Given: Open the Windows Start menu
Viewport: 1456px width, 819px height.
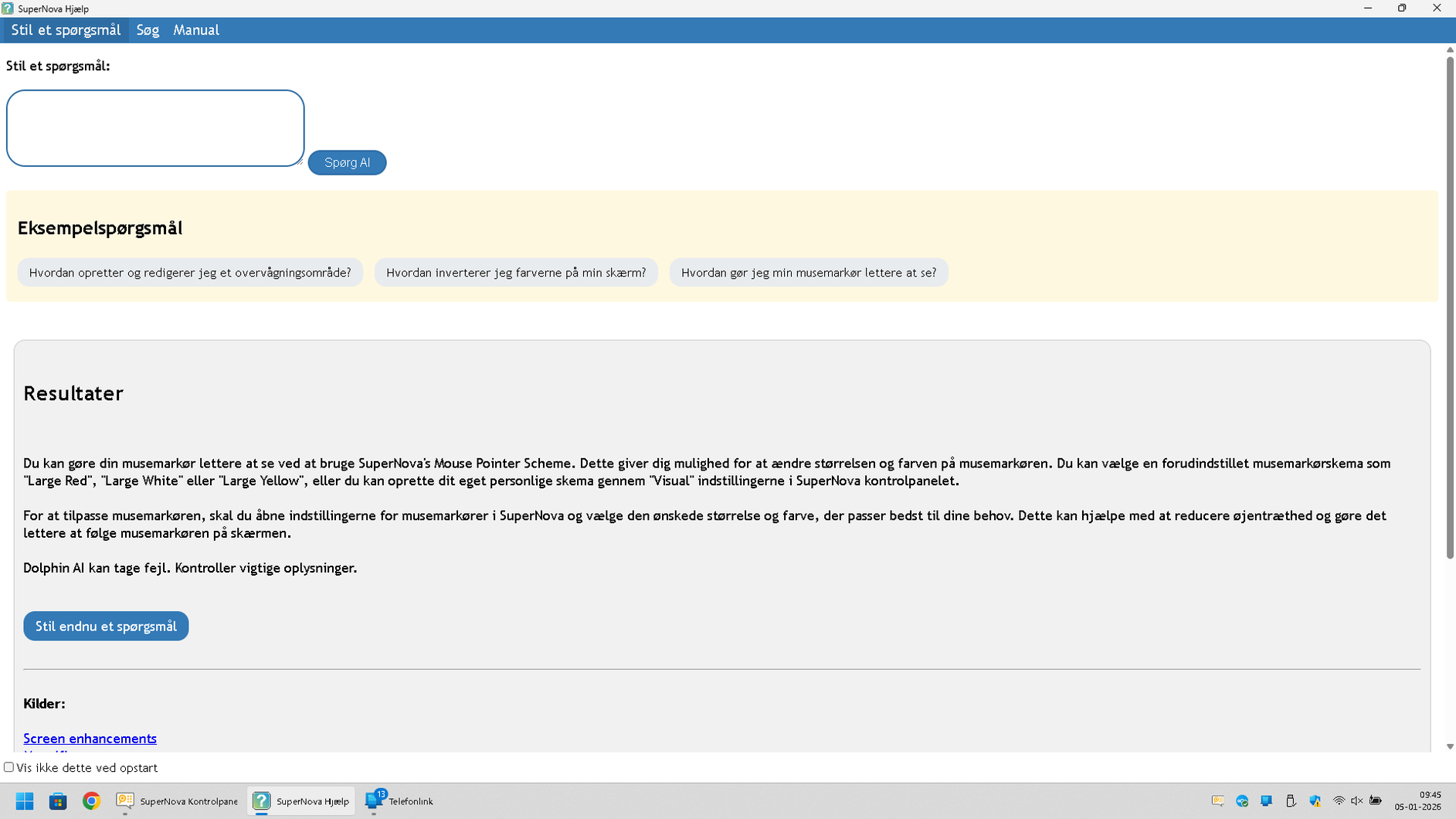Looking at the screenshot, I should (x=25, y=801).
